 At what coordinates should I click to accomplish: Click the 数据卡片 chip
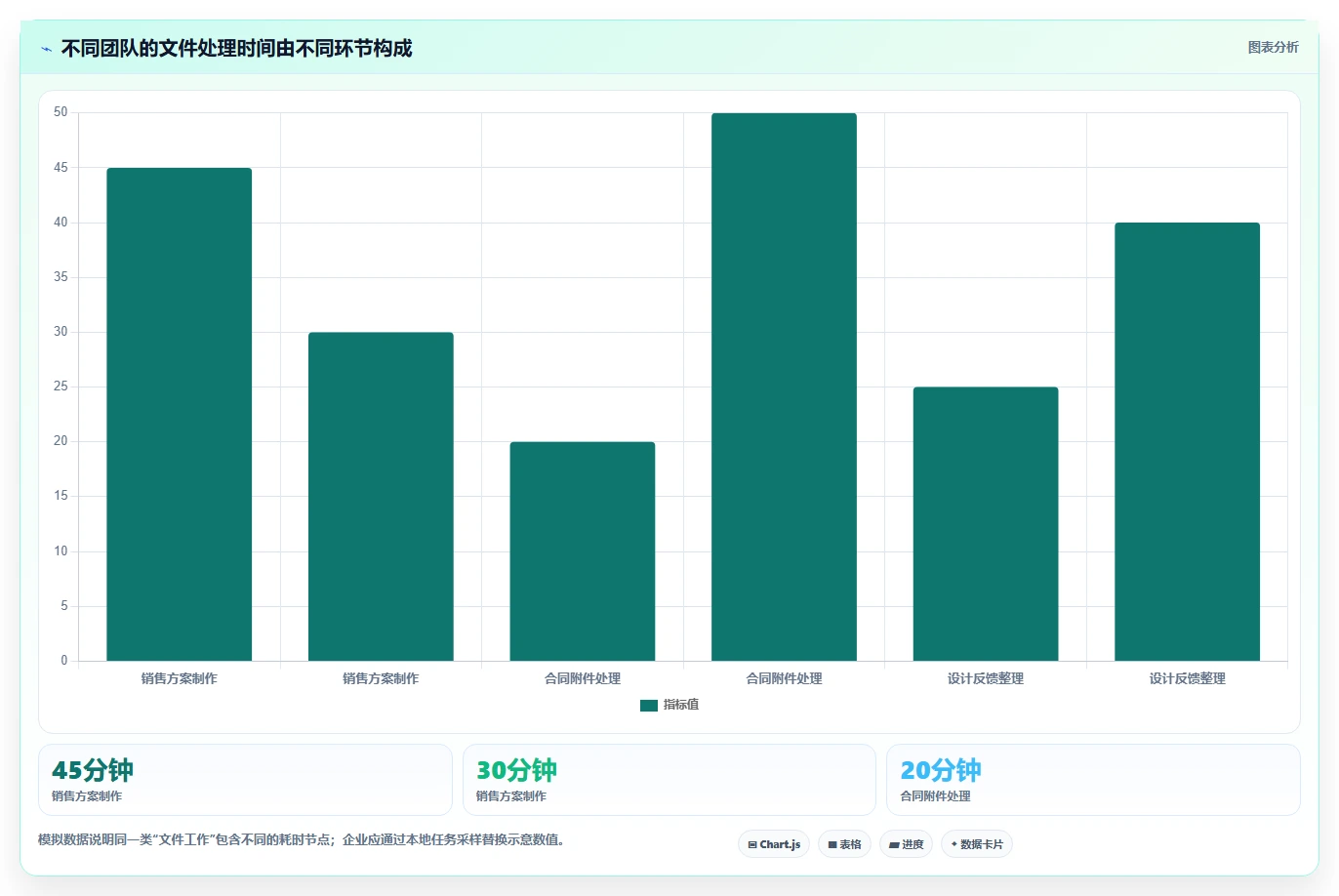(977, 844)
